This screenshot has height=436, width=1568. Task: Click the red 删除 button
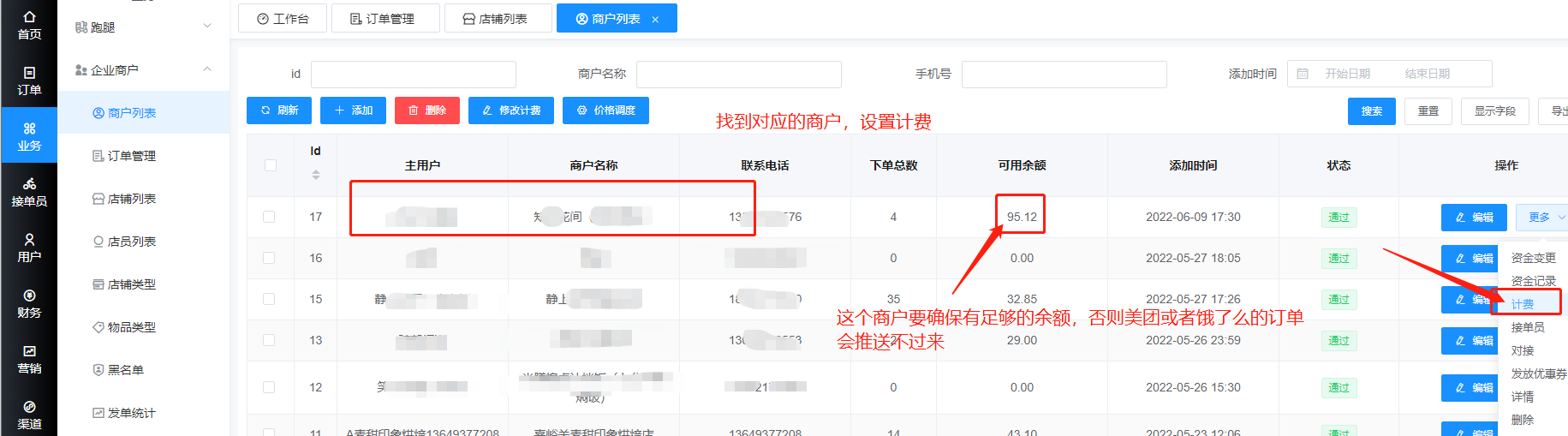tap(427, 110)
